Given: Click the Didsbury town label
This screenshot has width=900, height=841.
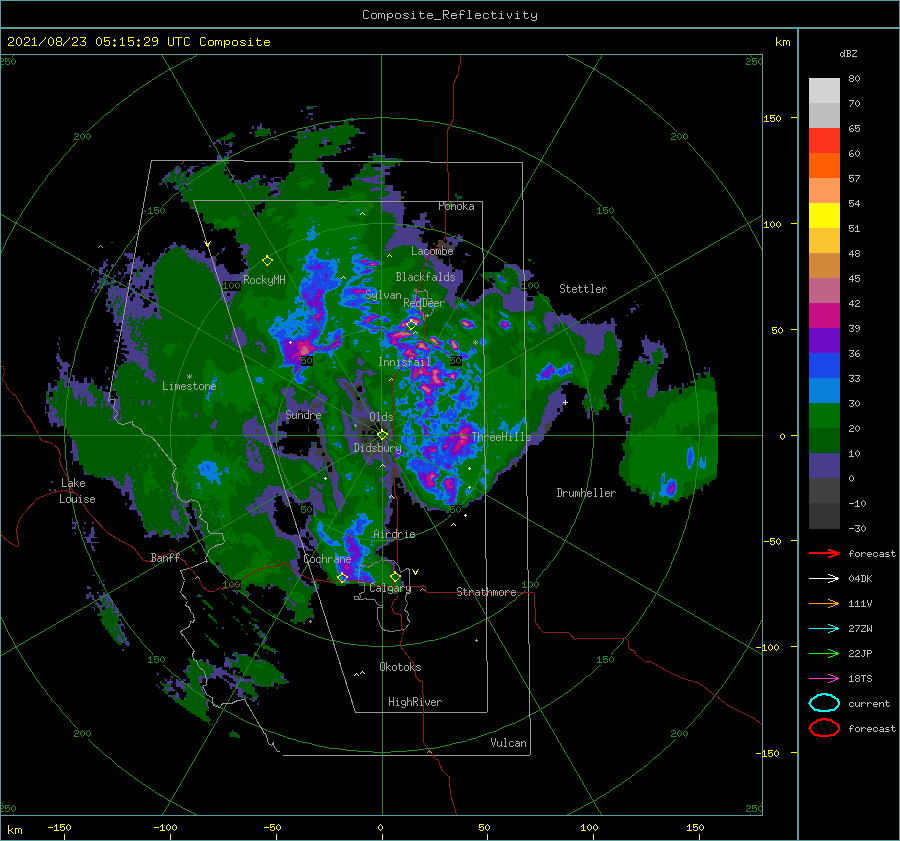Looking at the screenshot, I should click(378, 448).
